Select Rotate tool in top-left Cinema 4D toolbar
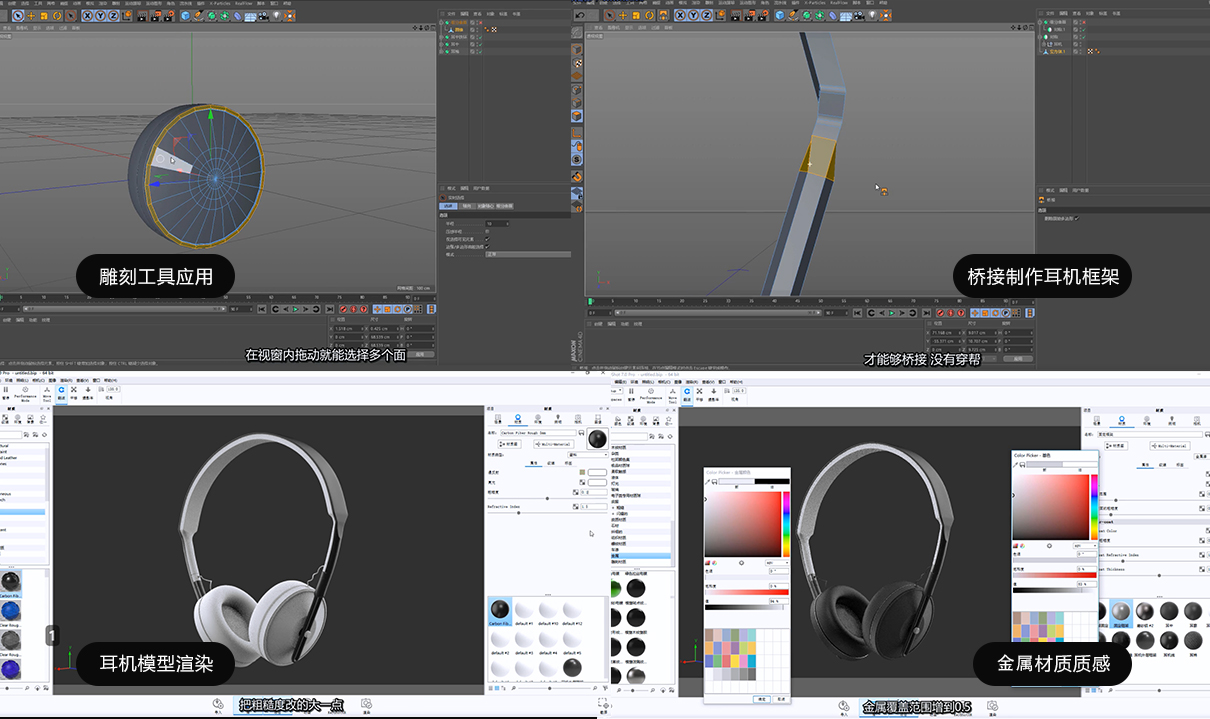The width and height of the screenshot is (1210, 719). coord(57,15)
